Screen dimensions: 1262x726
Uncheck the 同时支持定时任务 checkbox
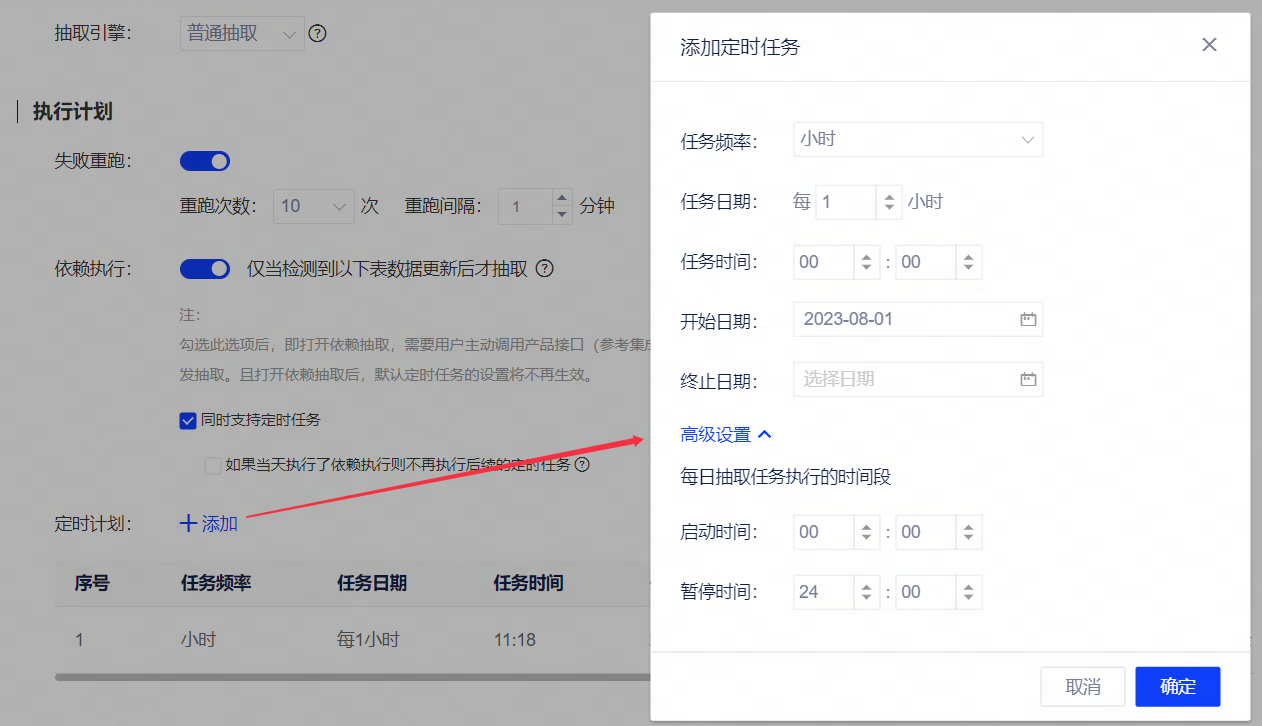pos(187,421)
